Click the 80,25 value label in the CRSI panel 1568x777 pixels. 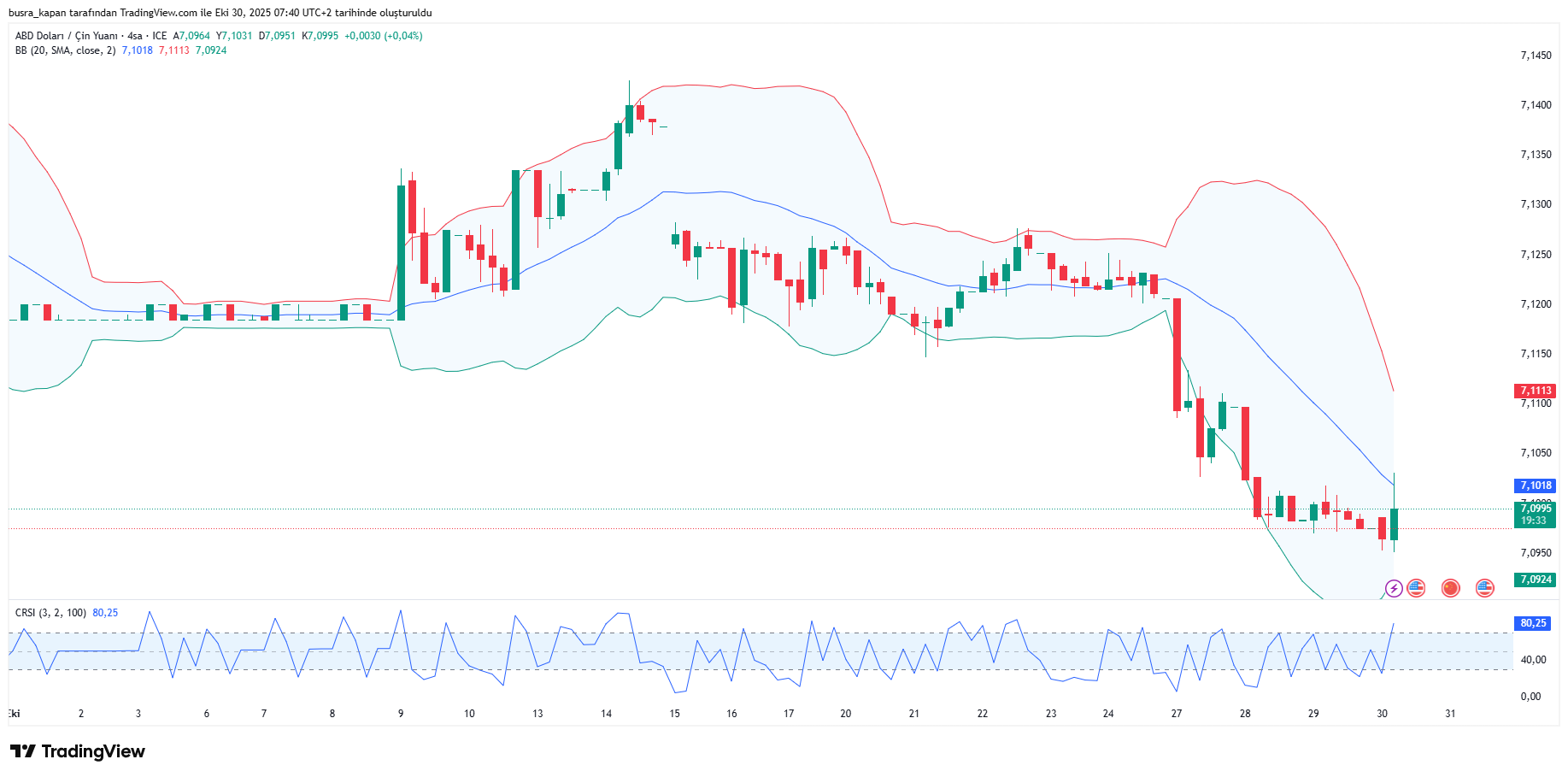coord(1531,624)
